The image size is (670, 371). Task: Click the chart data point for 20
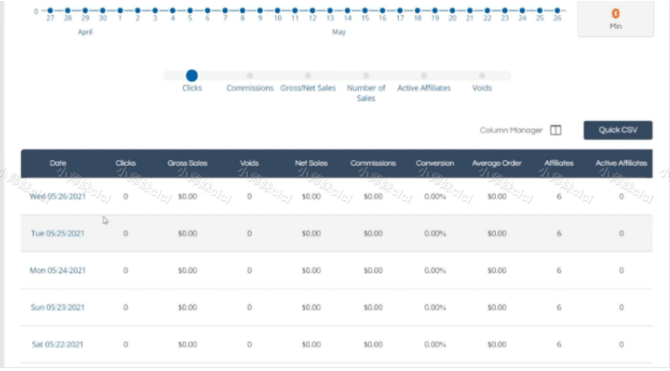[x=452, y=10]
